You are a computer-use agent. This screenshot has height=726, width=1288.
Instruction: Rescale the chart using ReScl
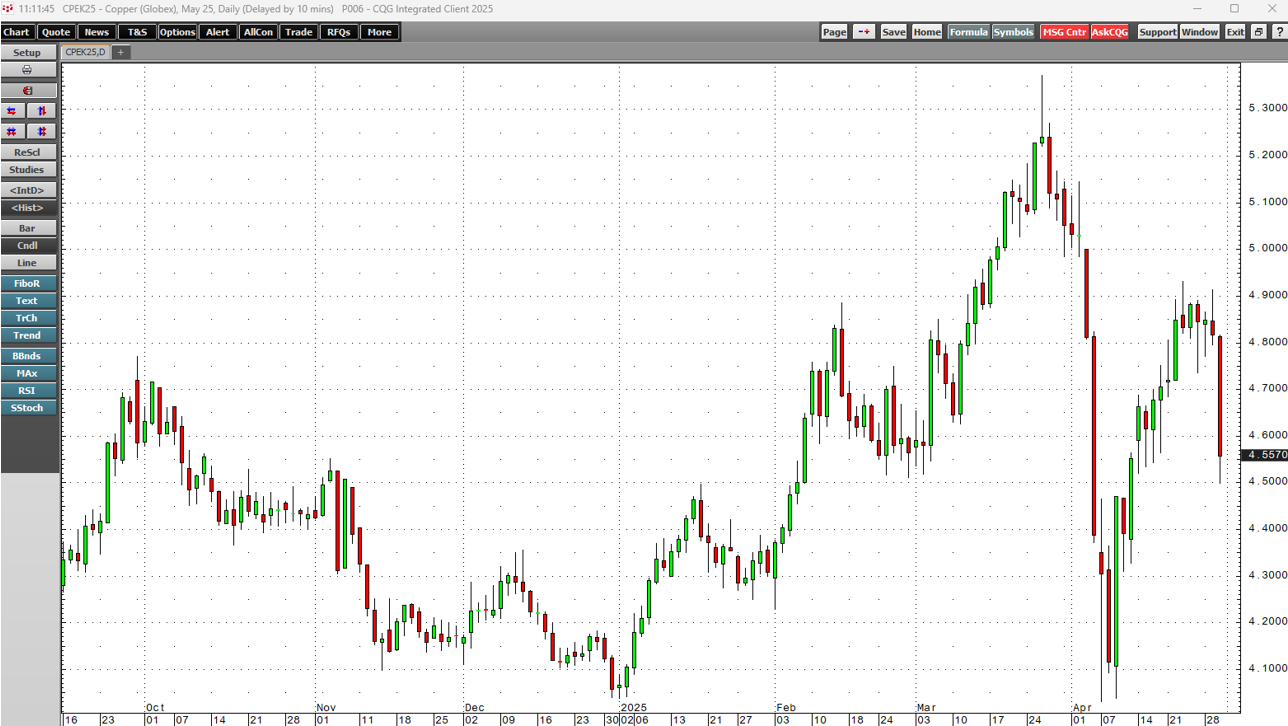click(28, 152)
